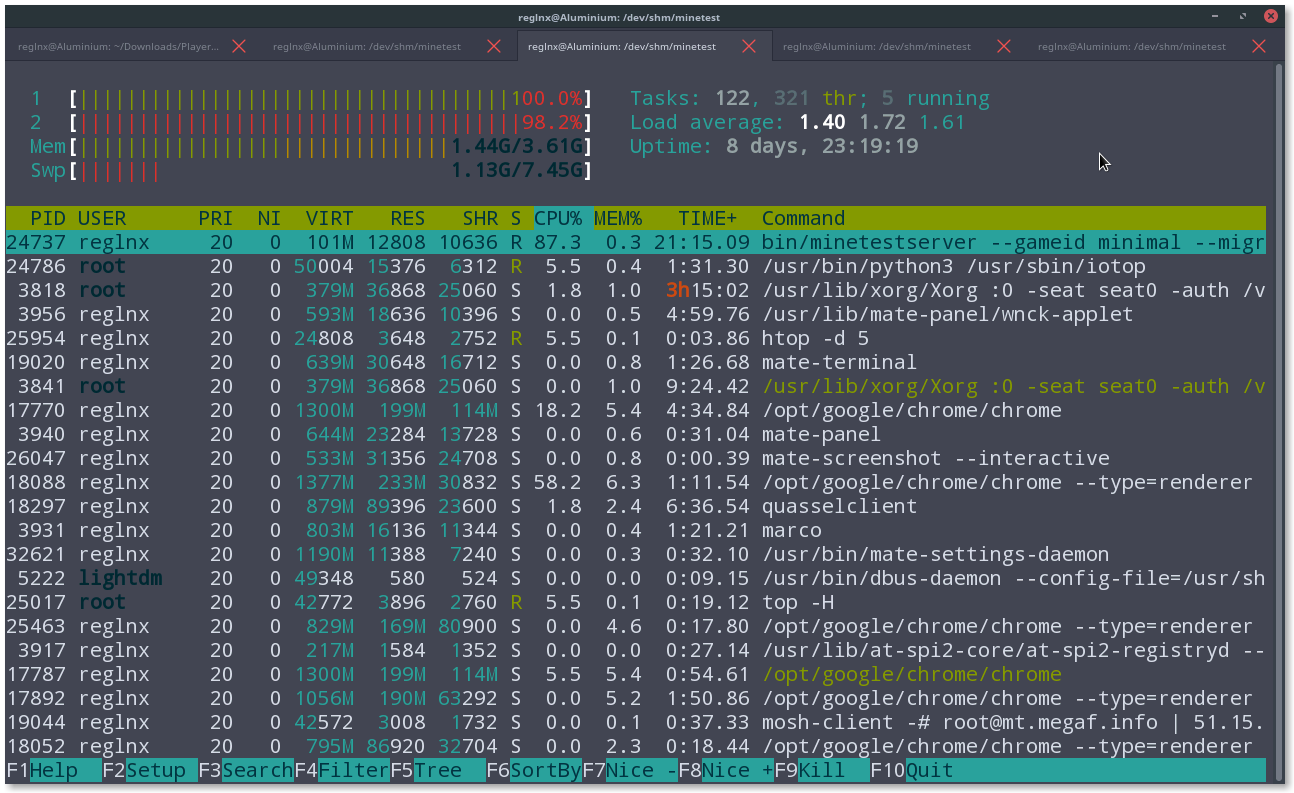Click the Uptime '8 days, 23:19:19' text
The height and width of the screenshot is (793, 1294).
(822, 146)
